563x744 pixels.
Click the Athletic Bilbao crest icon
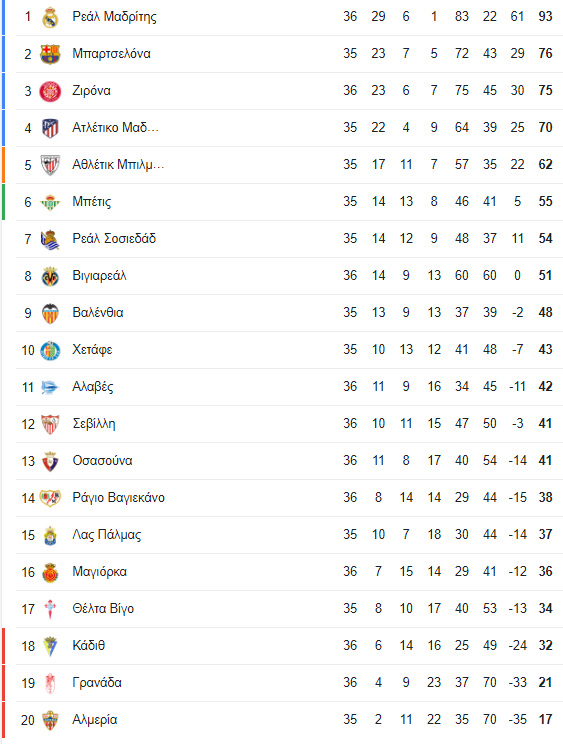click(50, 165)
